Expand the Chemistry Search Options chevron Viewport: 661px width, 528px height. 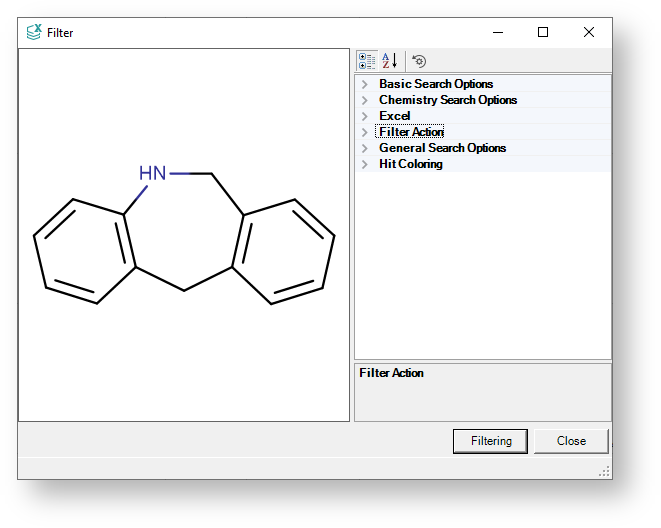tap(365, 100)
